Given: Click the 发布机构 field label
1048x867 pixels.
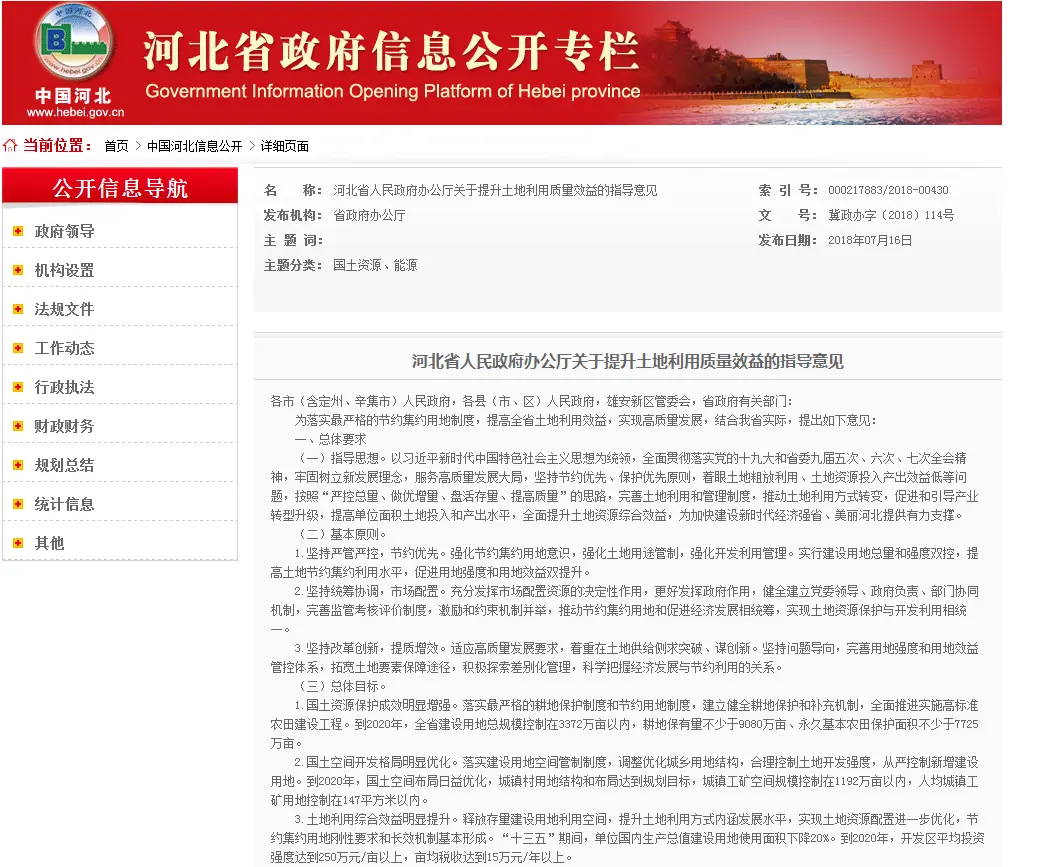Looking at the screenshot, I should point(293,215).
